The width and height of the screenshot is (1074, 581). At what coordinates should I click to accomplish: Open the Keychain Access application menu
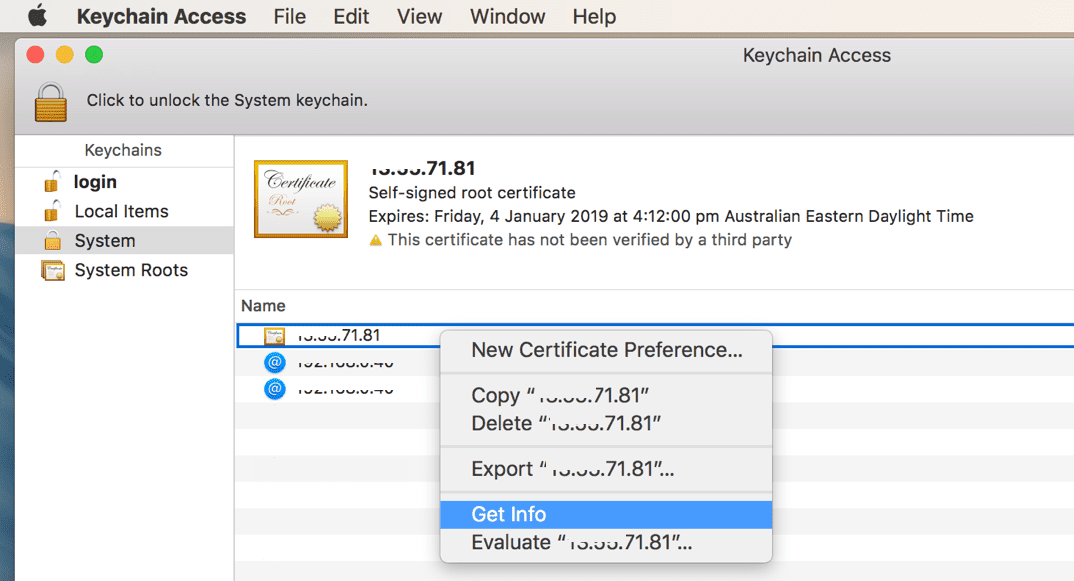pos(160,16)
